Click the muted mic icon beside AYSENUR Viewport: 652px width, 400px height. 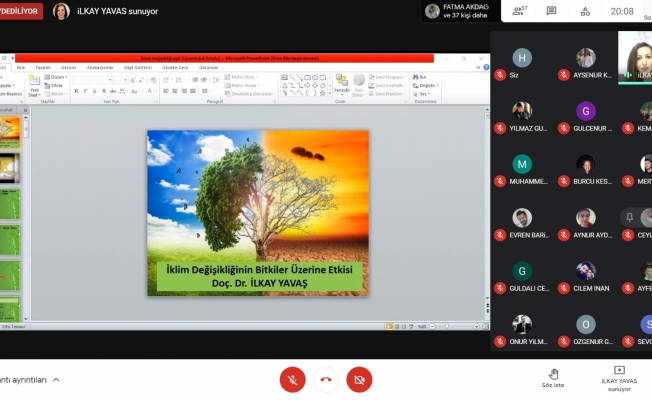point(565,74)
